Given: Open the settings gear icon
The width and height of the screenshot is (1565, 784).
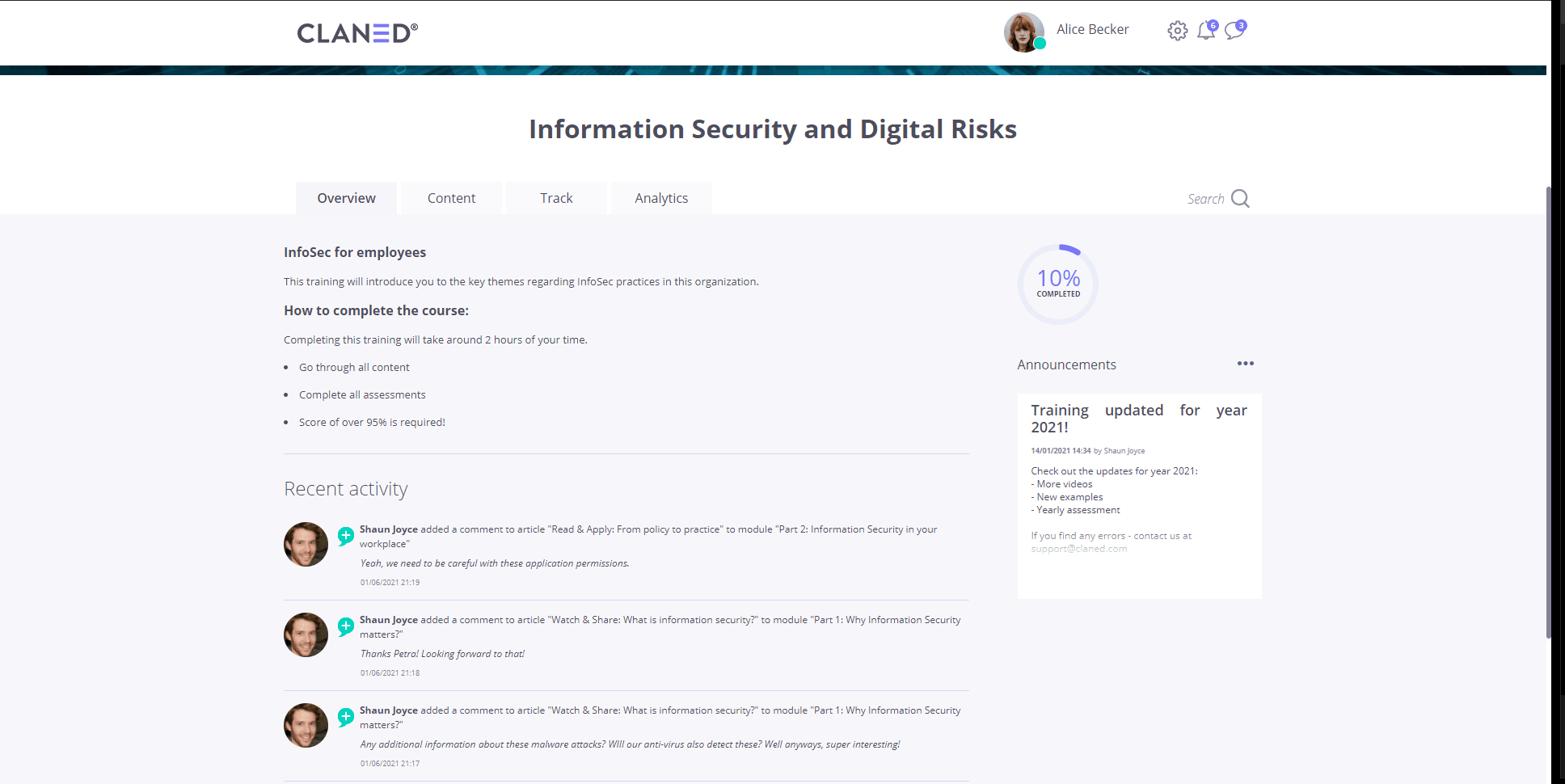Looking at the screenshot, I should tap(1177, 30).
